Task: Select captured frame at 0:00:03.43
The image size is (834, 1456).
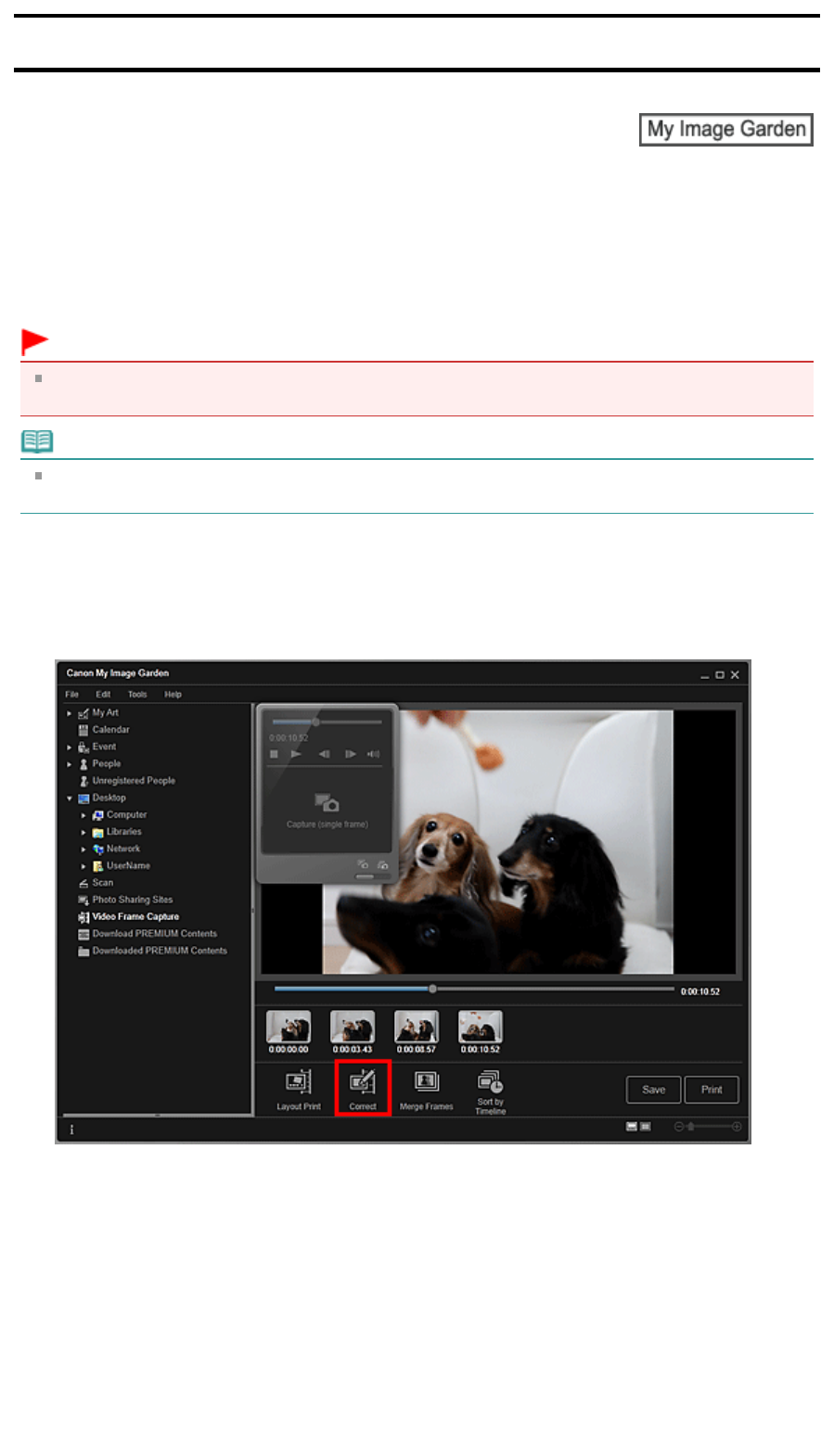Action: [x=353, y=1027]
